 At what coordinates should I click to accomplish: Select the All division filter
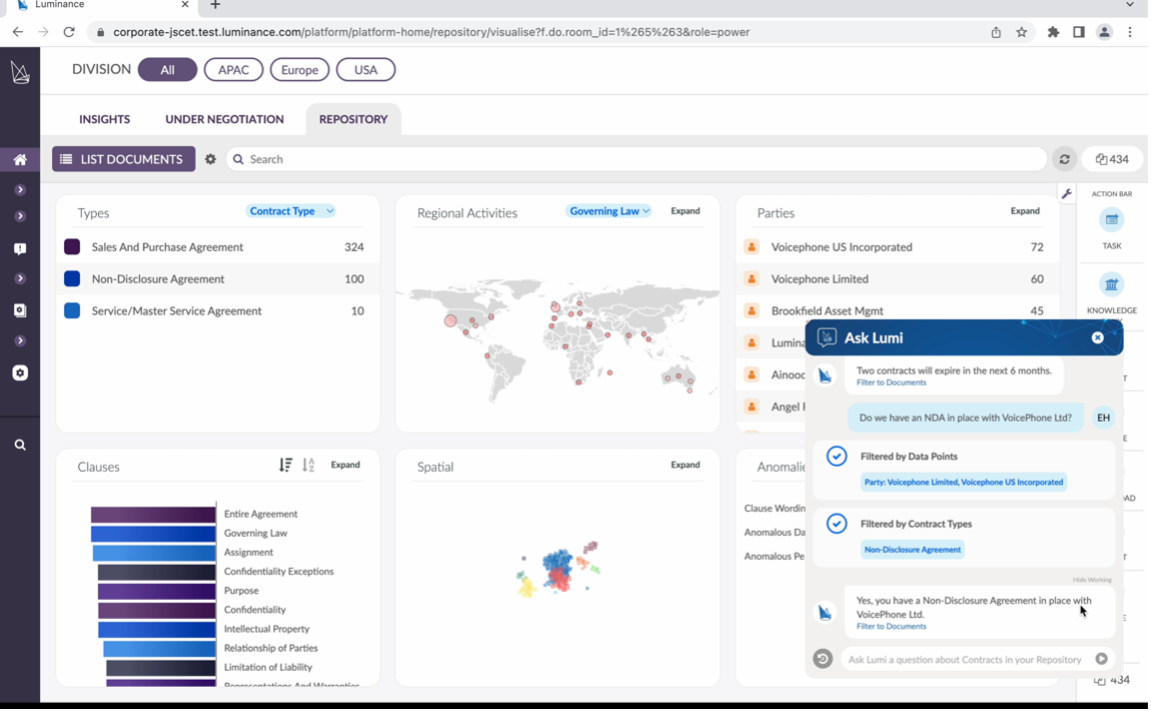(x=167, y=70)
